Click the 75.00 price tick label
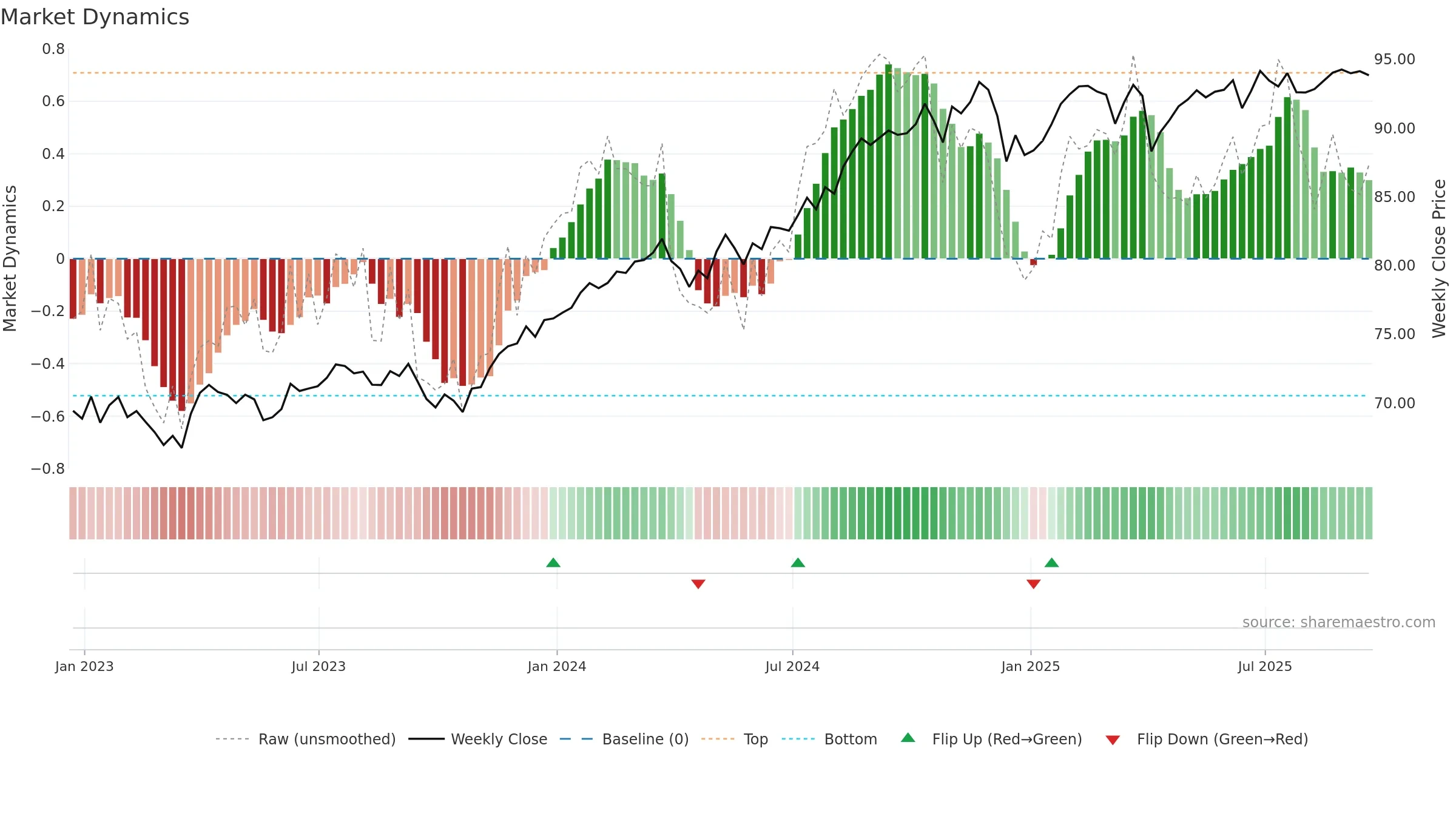The width and height of the screenshot is (1456, 819). coord(1395,334)
